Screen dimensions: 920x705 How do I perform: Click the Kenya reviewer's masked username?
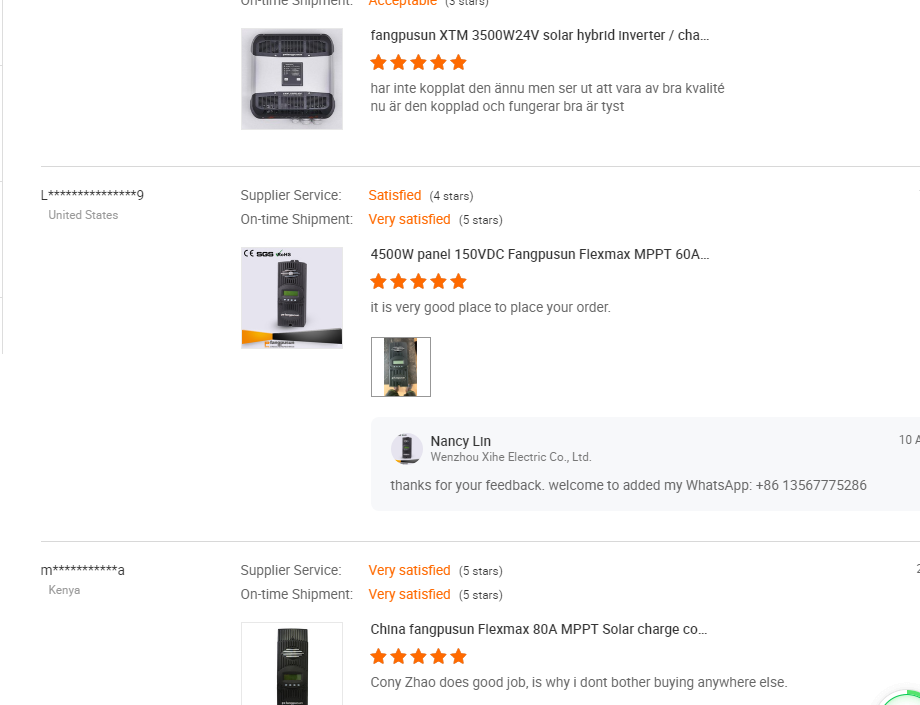pyautogui.click(x=83, y=570)
